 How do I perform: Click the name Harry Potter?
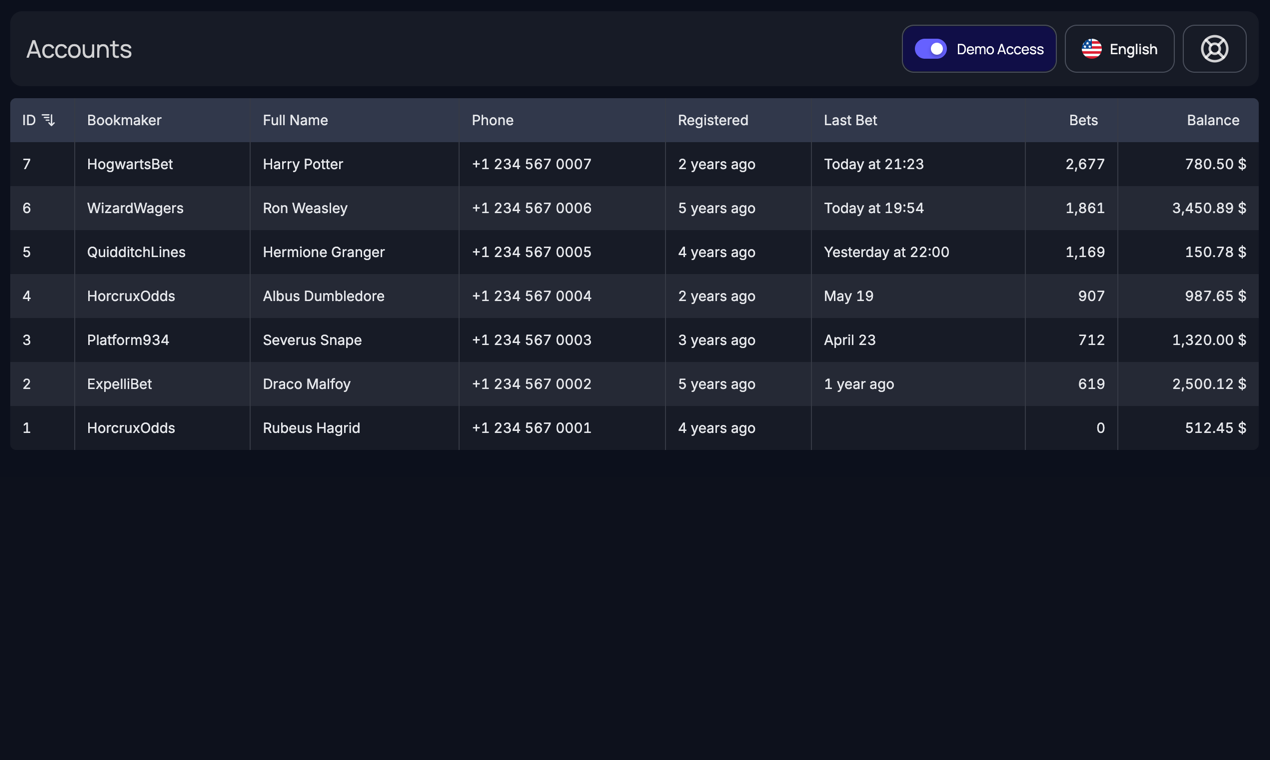[x=303, y=164]
